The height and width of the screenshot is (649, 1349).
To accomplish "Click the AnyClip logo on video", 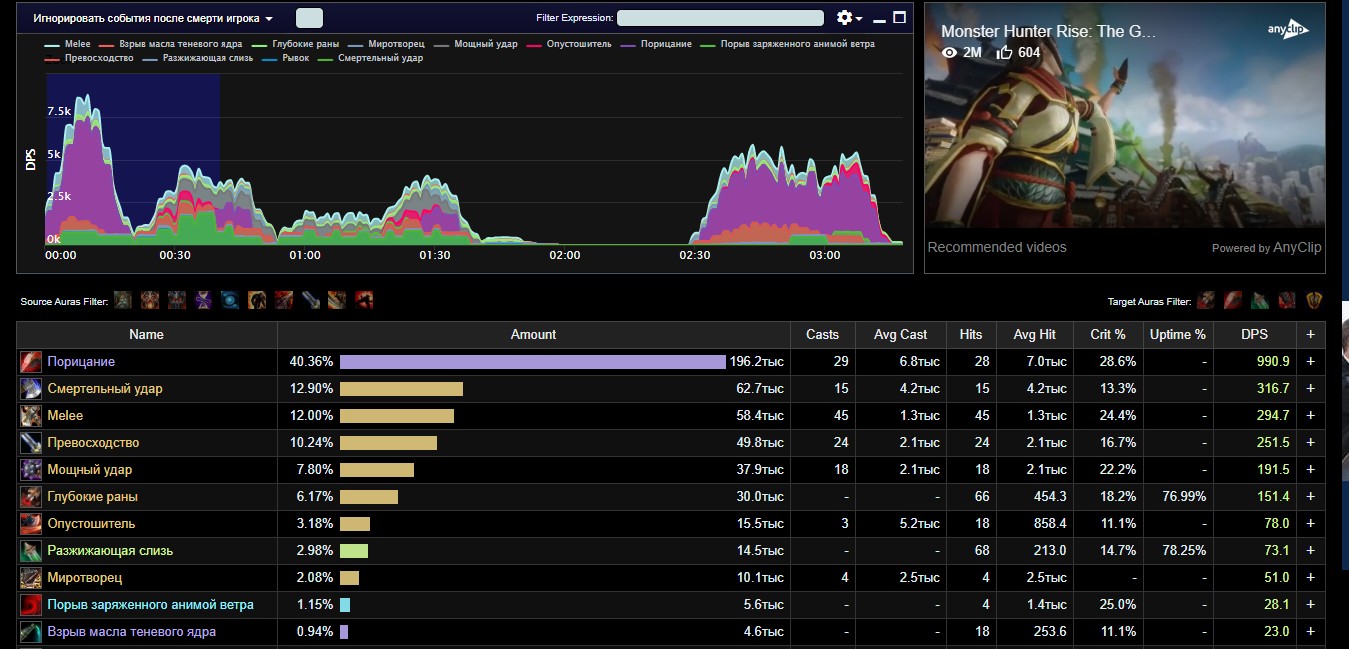I will tap(1288, 30).
